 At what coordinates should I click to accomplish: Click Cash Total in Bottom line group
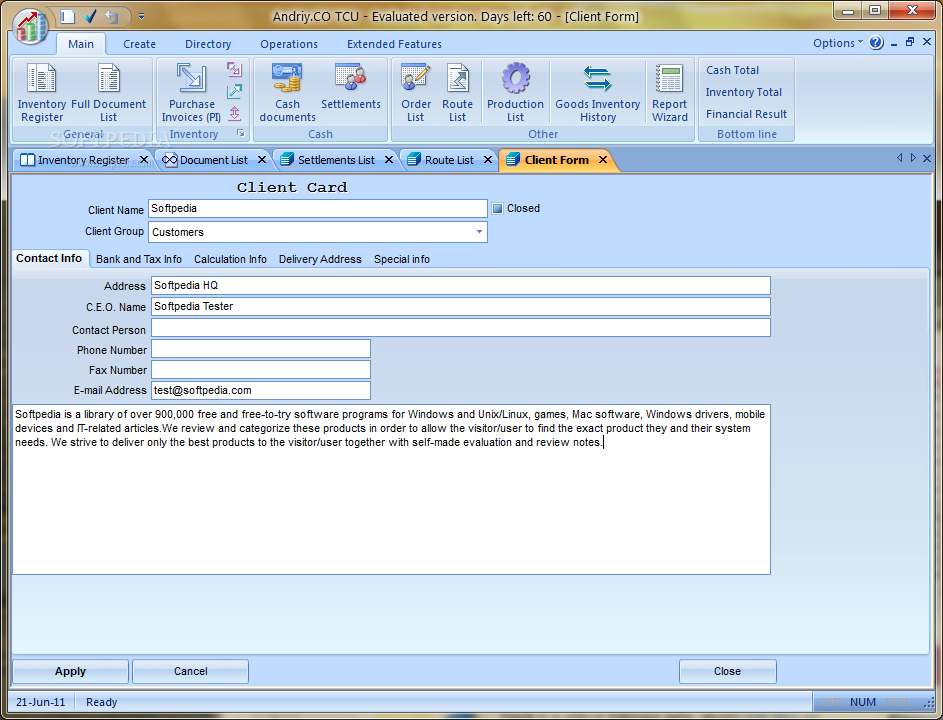[733, 70]
